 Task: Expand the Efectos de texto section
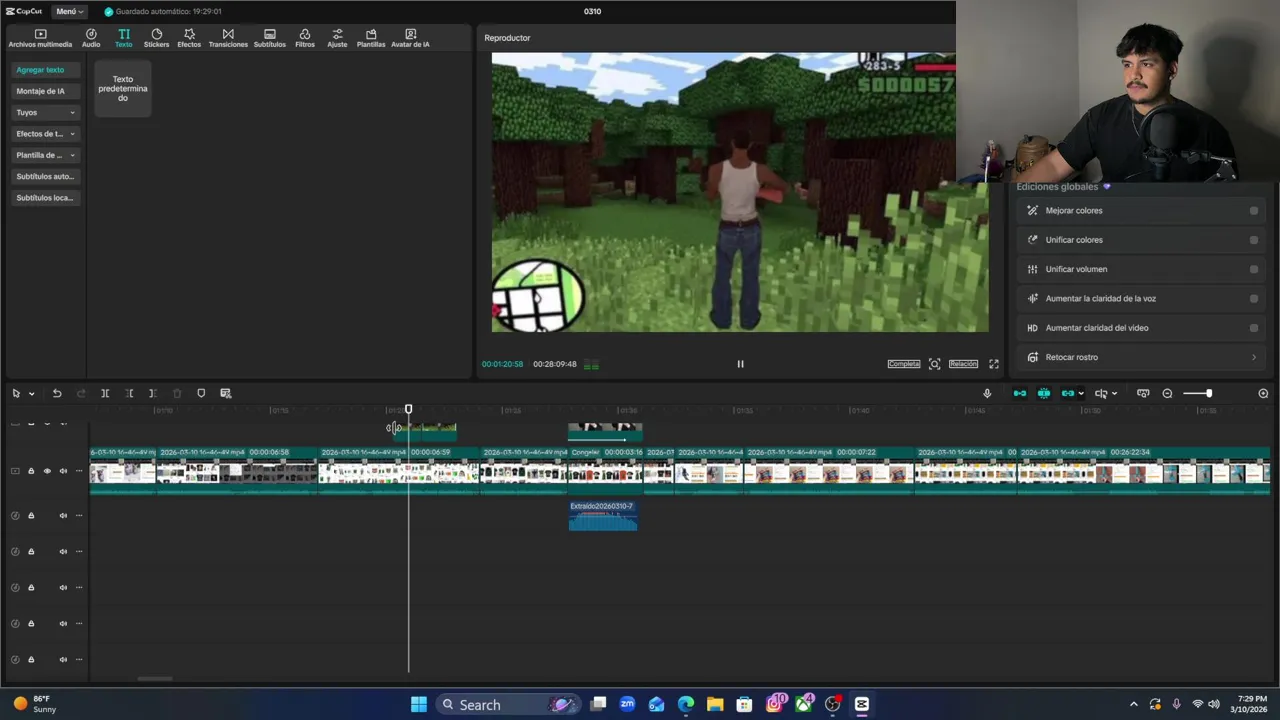coord(45,134)
